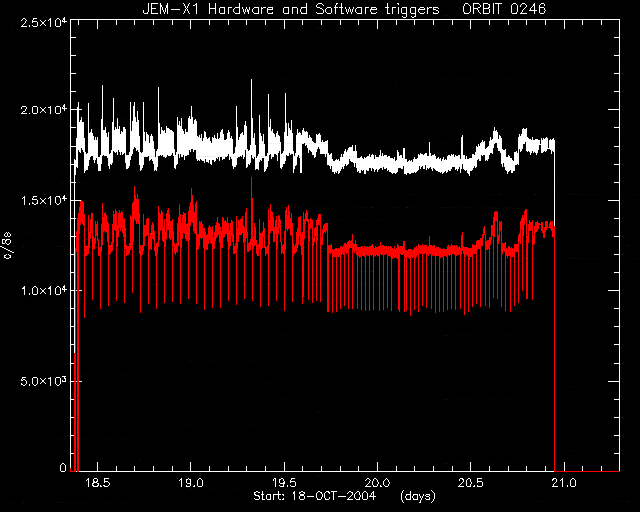This screenshot has width=640, height=512.
Task: Select the 5.0×10³ y-axis tick label
Action: [44, 381]
